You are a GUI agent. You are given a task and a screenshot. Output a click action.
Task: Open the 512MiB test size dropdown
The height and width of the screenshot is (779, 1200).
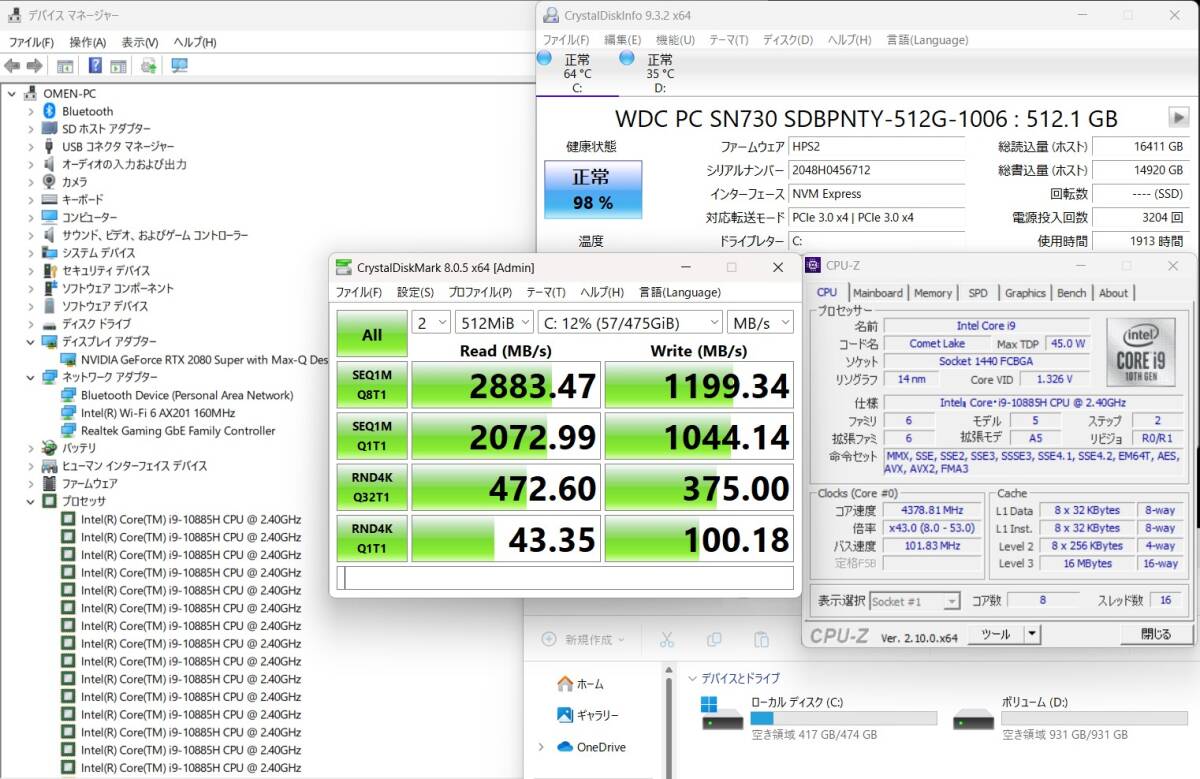point(494,322)
